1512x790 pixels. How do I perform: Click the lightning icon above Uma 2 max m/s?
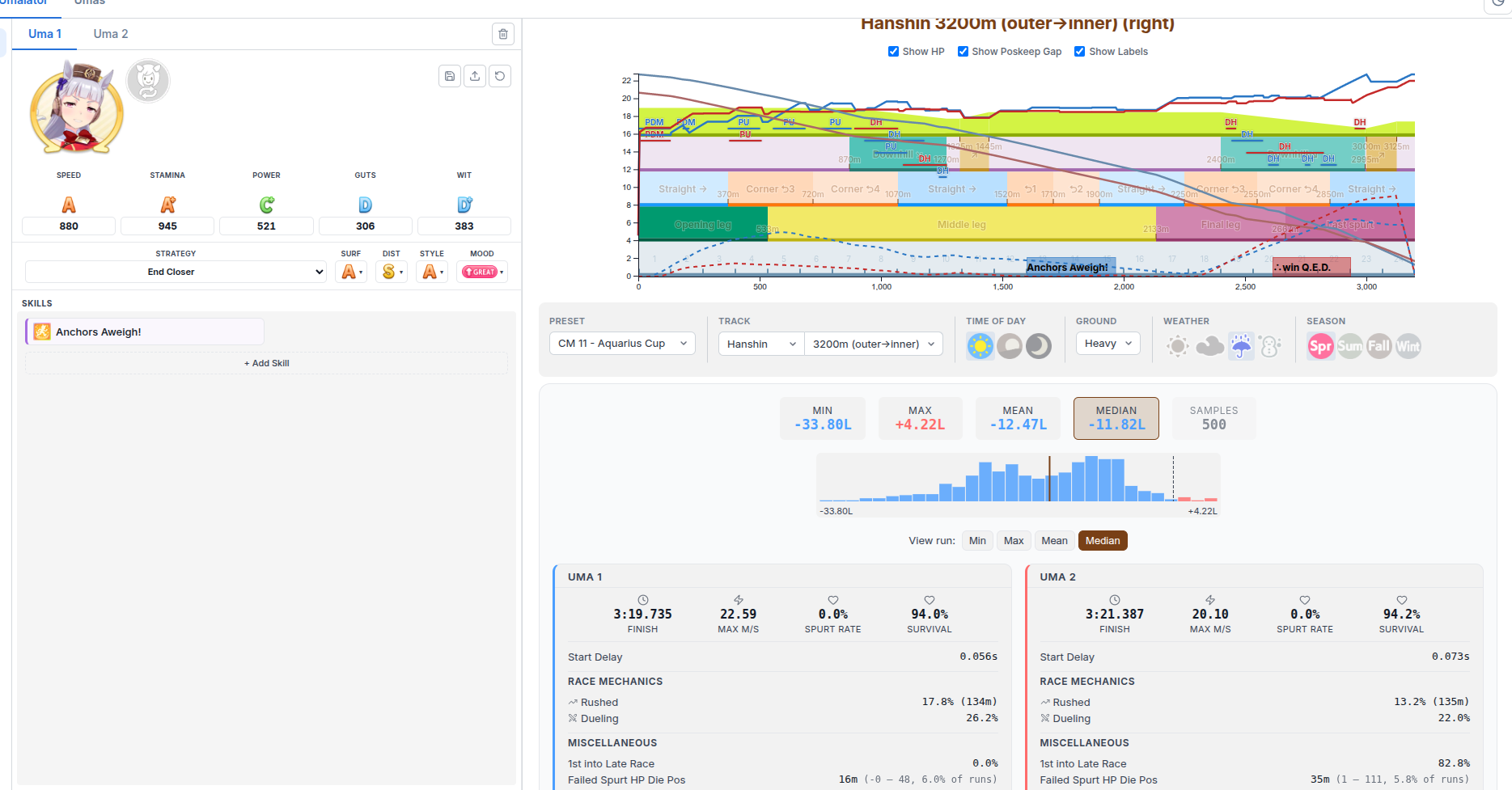click(1210, 600)
